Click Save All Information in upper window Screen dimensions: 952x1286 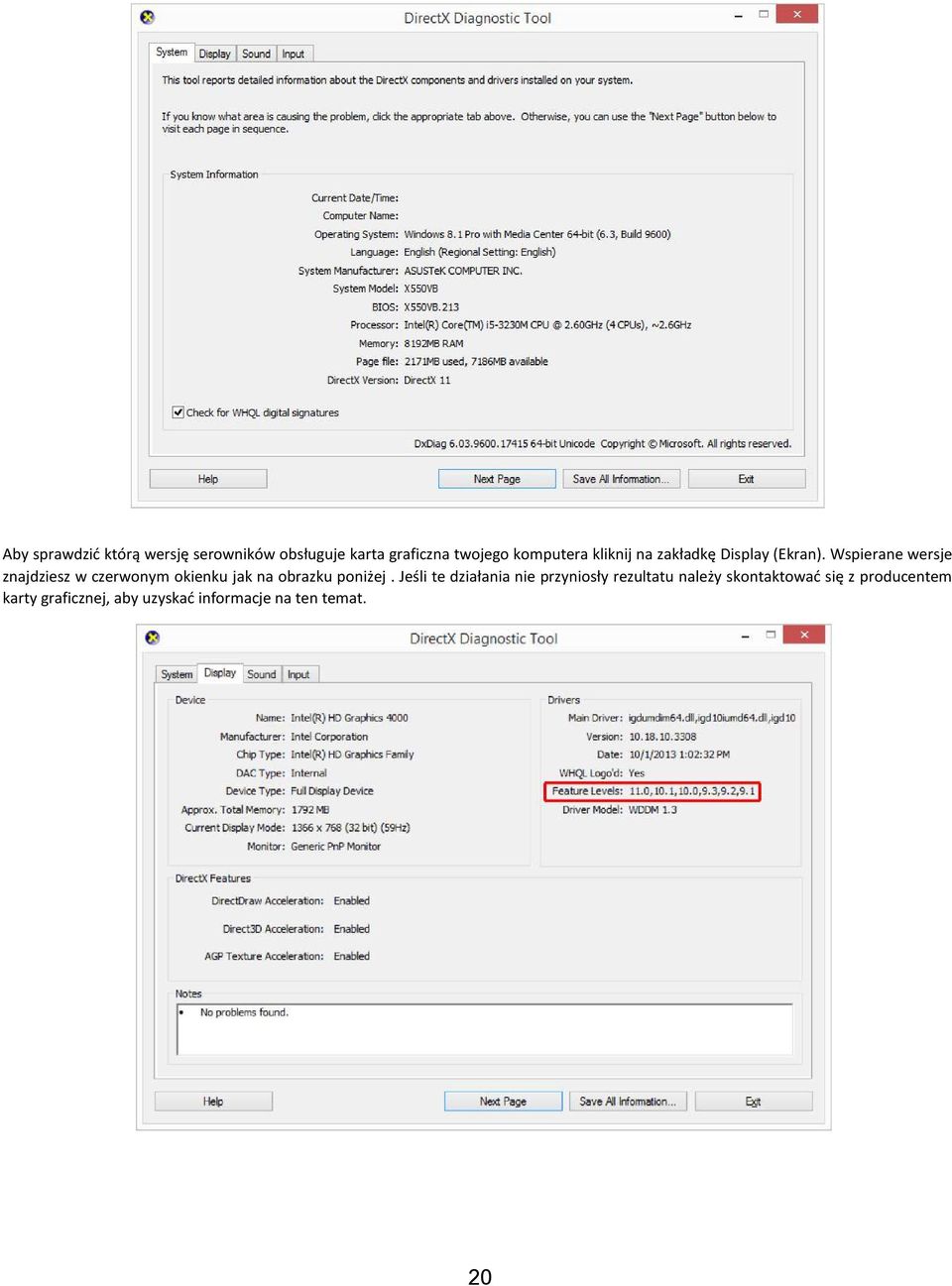click(x=622, y=479)
